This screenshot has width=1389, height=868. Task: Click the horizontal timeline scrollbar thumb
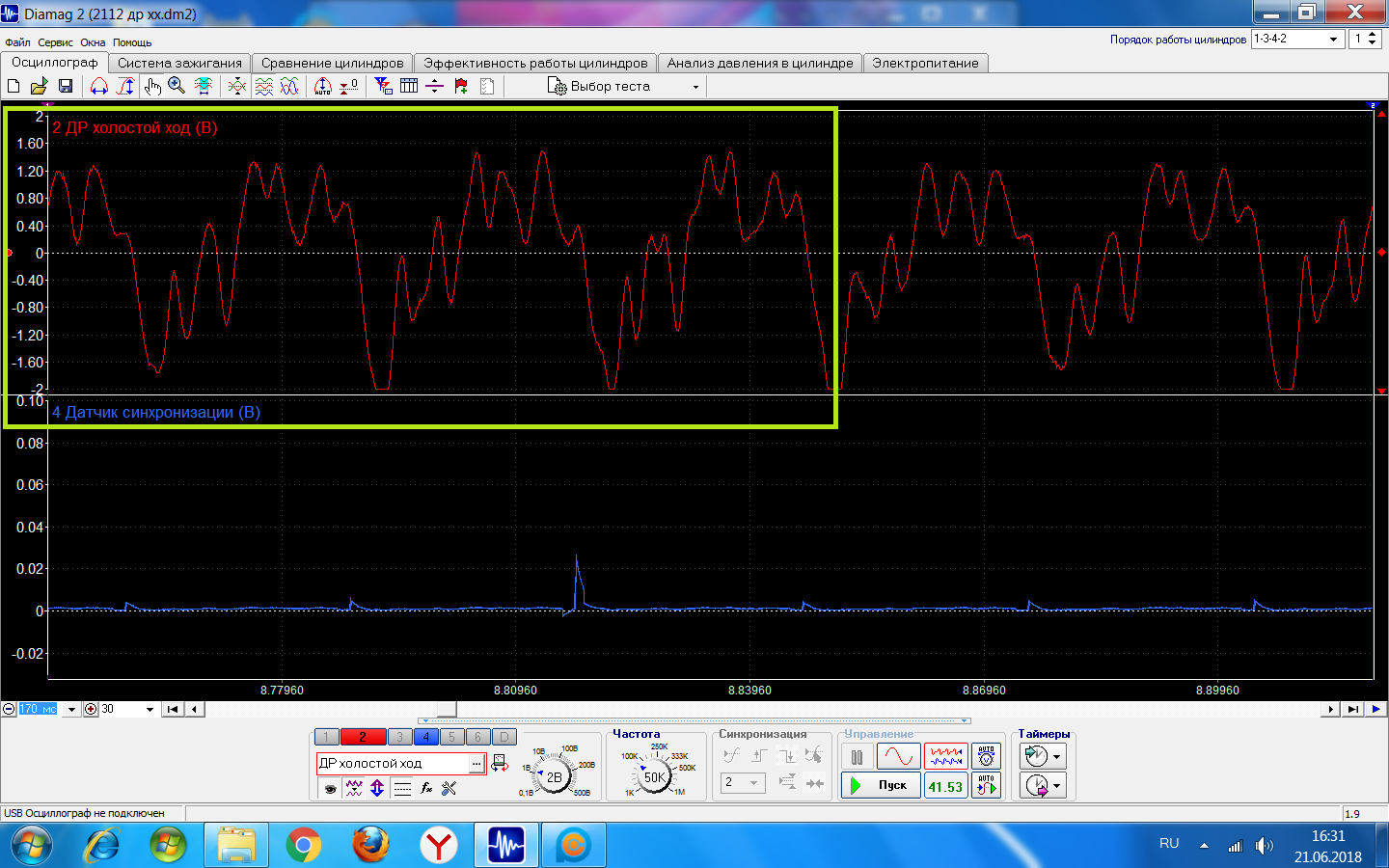(447, 709)
